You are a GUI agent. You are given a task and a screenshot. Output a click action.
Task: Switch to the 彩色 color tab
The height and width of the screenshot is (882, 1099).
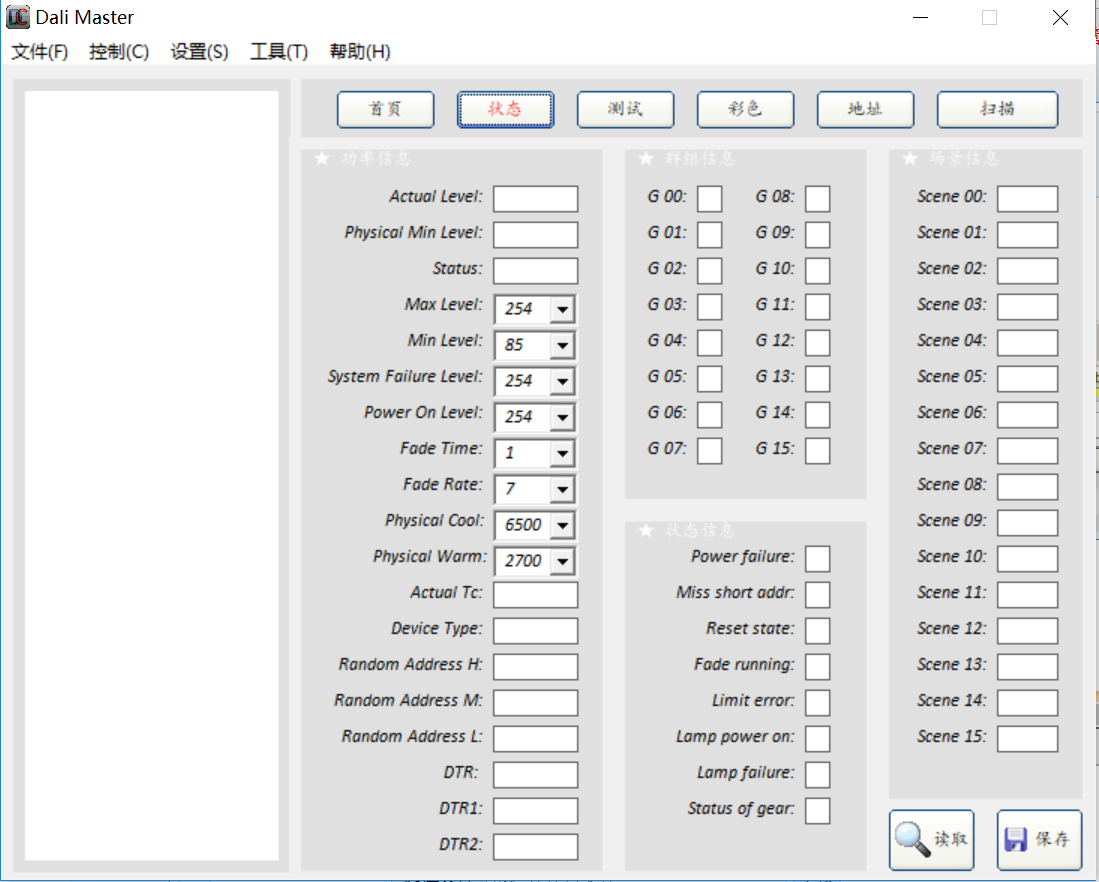click(745, 110)
